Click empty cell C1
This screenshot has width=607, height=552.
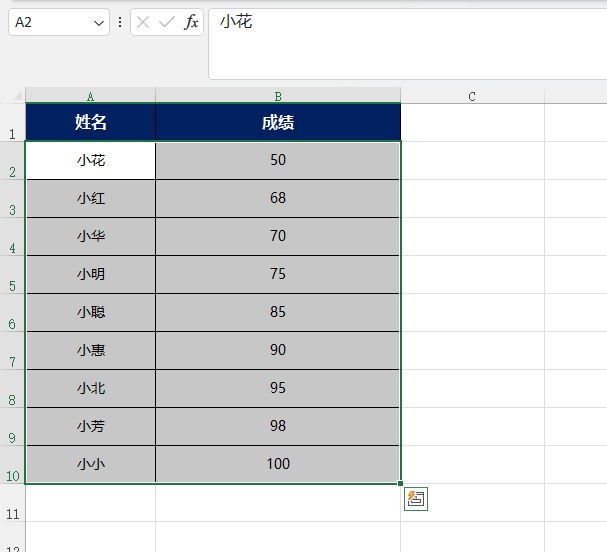coord(473,122)
